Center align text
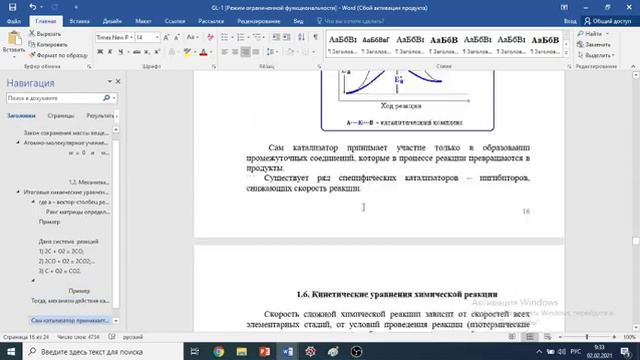The image size is (640, 360). [x=235, y=52]
